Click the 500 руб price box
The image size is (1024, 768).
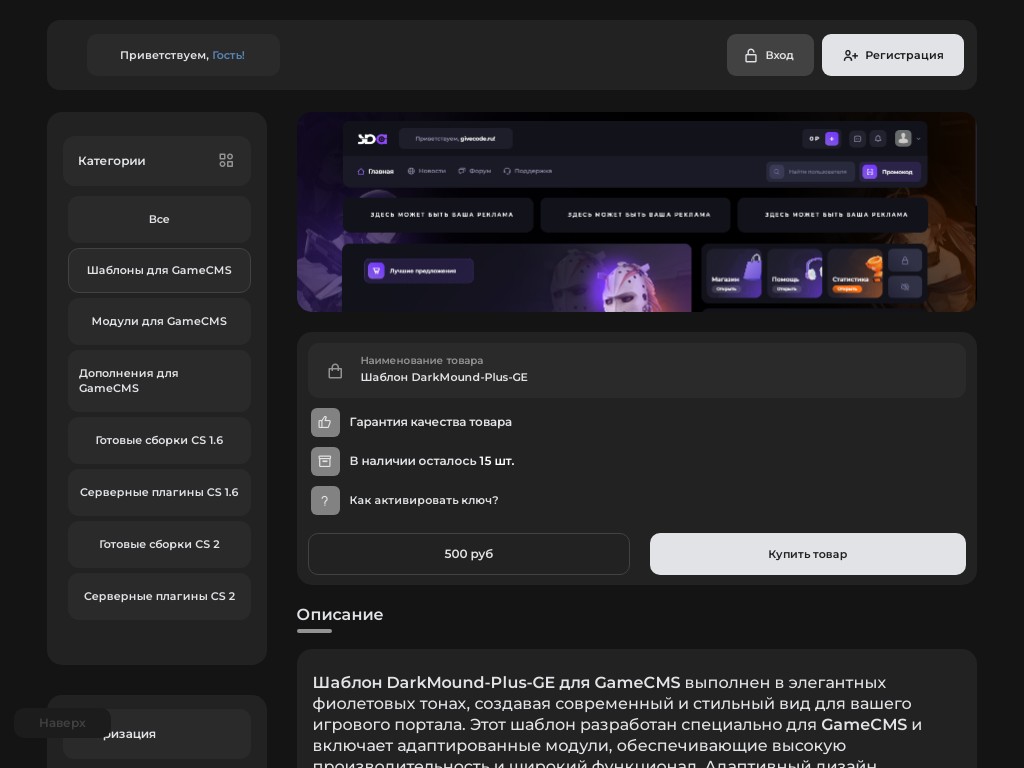468,554
